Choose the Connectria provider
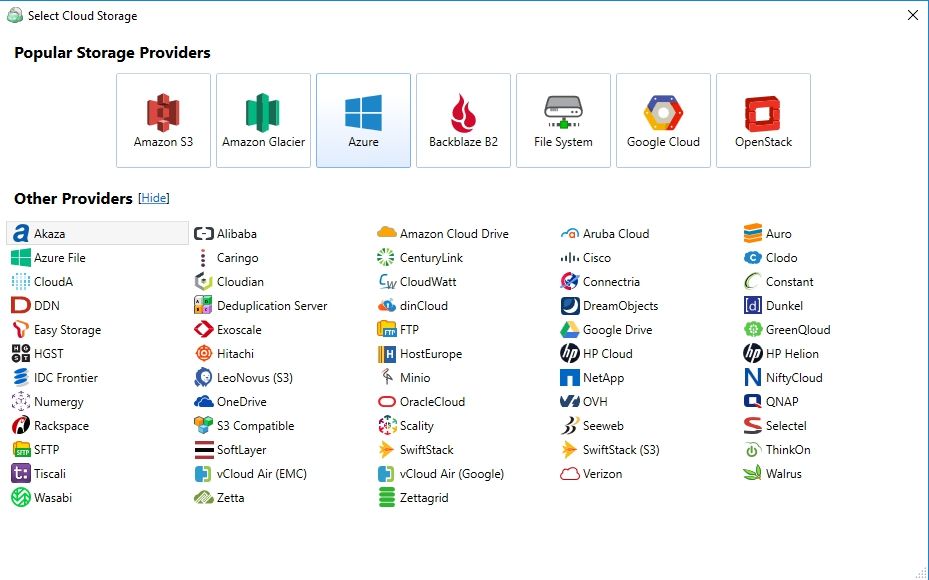929x580 pixels. (600, 281)
